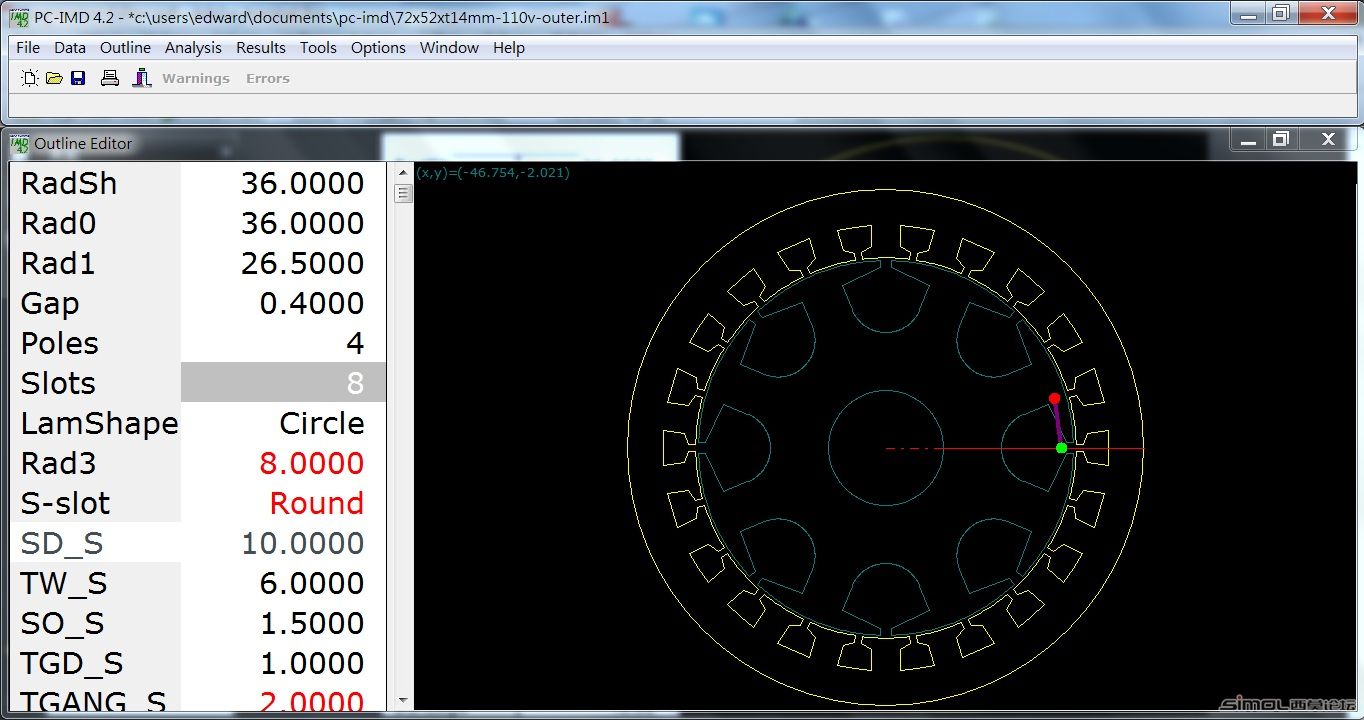Click the New file toolbar icon

pyautogui.click(x=29, y=78)
